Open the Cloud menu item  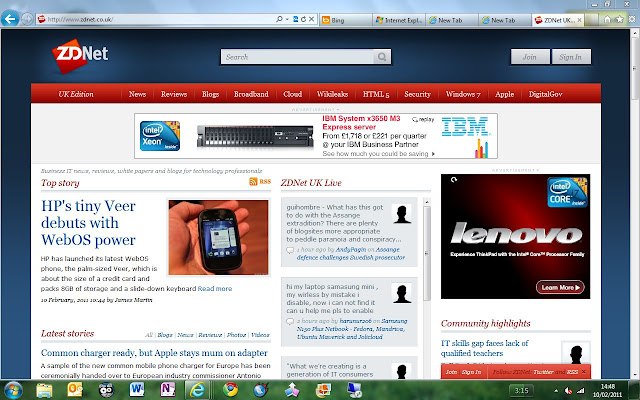tap(293, 94)
